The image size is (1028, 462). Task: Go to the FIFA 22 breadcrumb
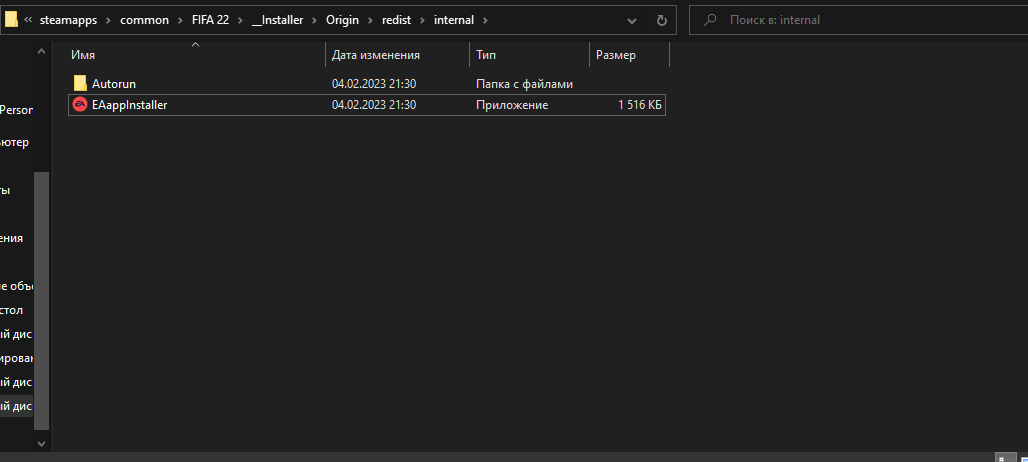tap(210, 20)
